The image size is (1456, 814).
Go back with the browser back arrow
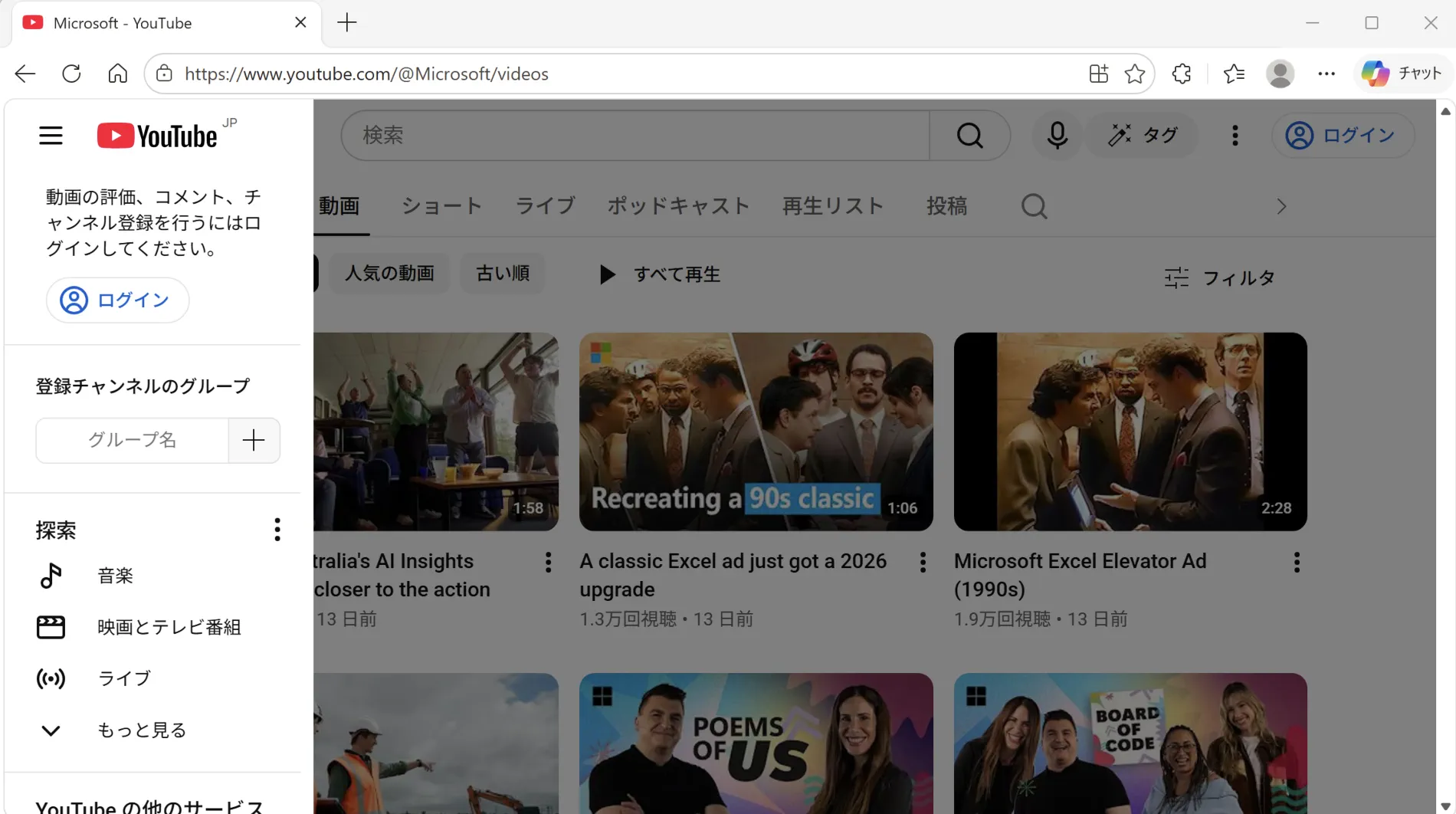(25, 74)
